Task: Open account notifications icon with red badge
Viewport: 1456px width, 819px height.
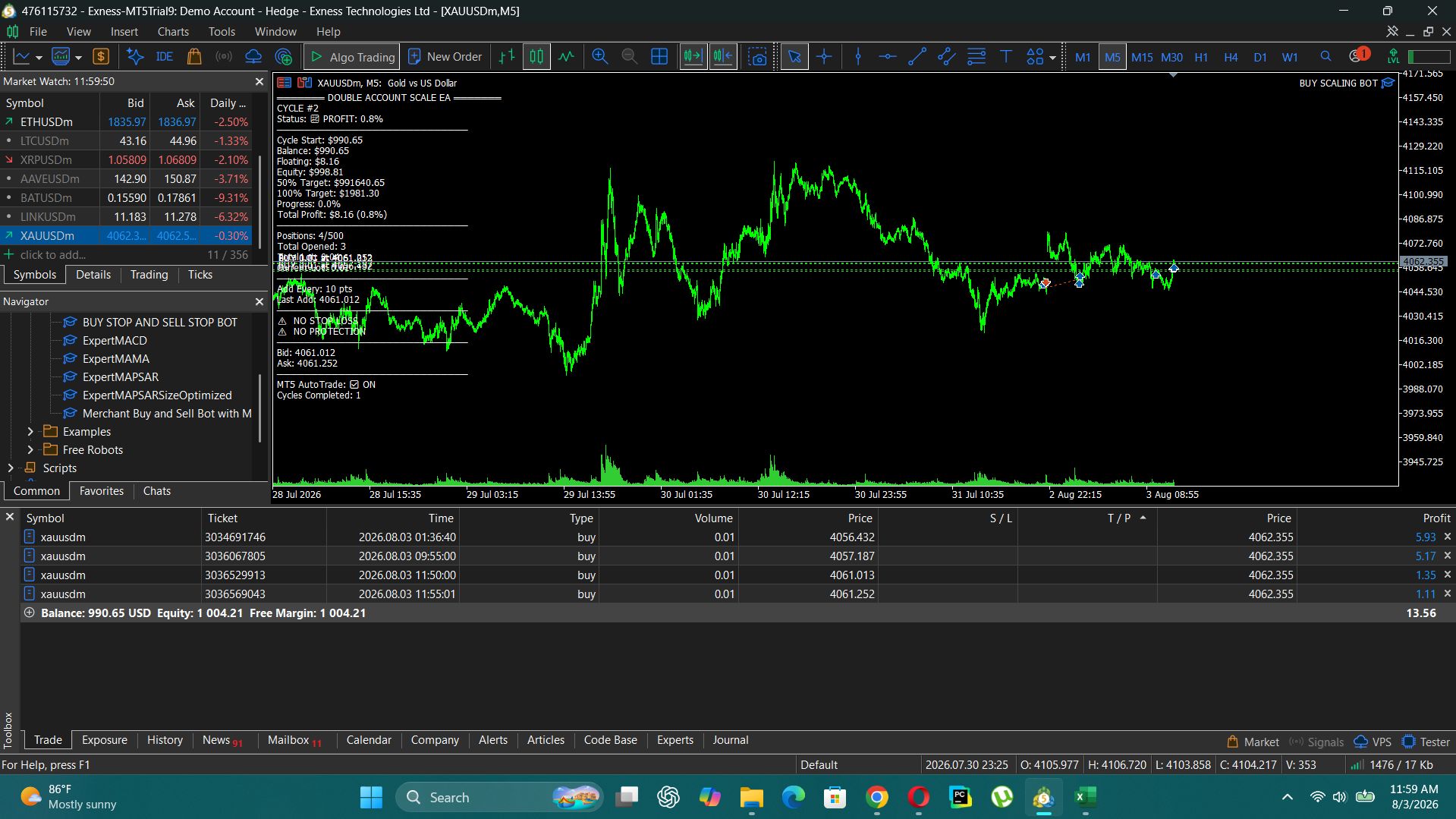Action: (1358, 55)
